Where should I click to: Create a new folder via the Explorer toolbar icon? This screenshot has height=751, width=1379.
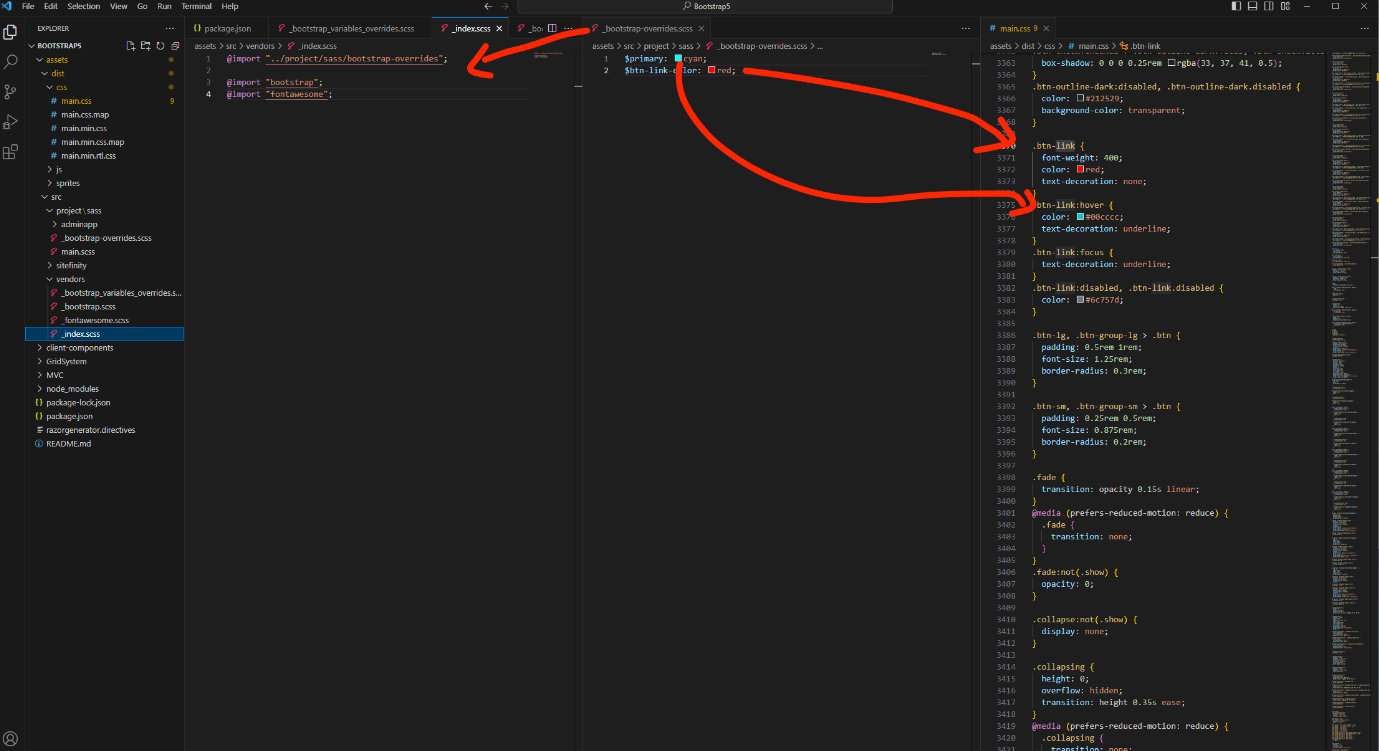coord(144,45)
